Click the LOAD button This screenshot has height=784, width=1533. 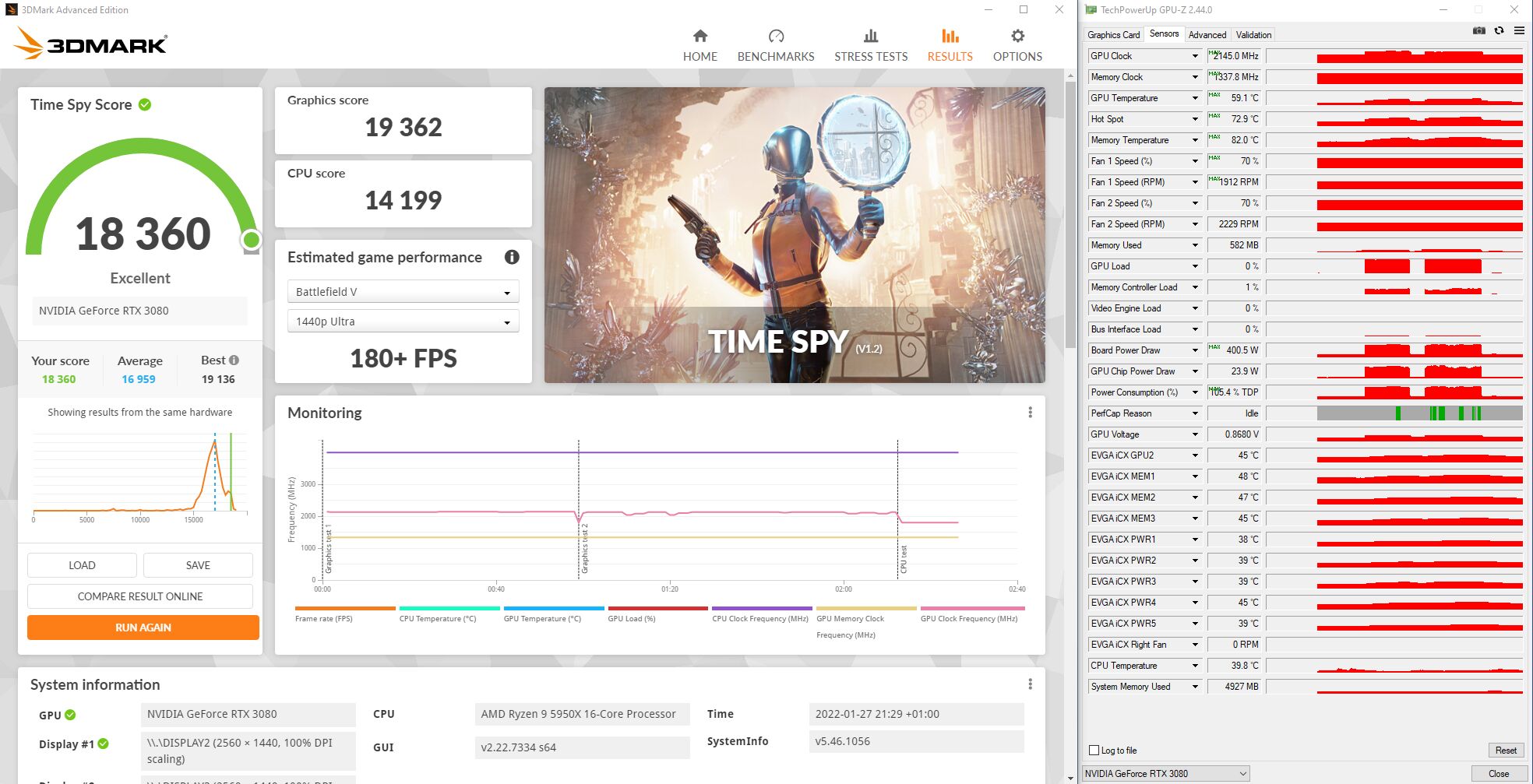click(x=82, y=565)
